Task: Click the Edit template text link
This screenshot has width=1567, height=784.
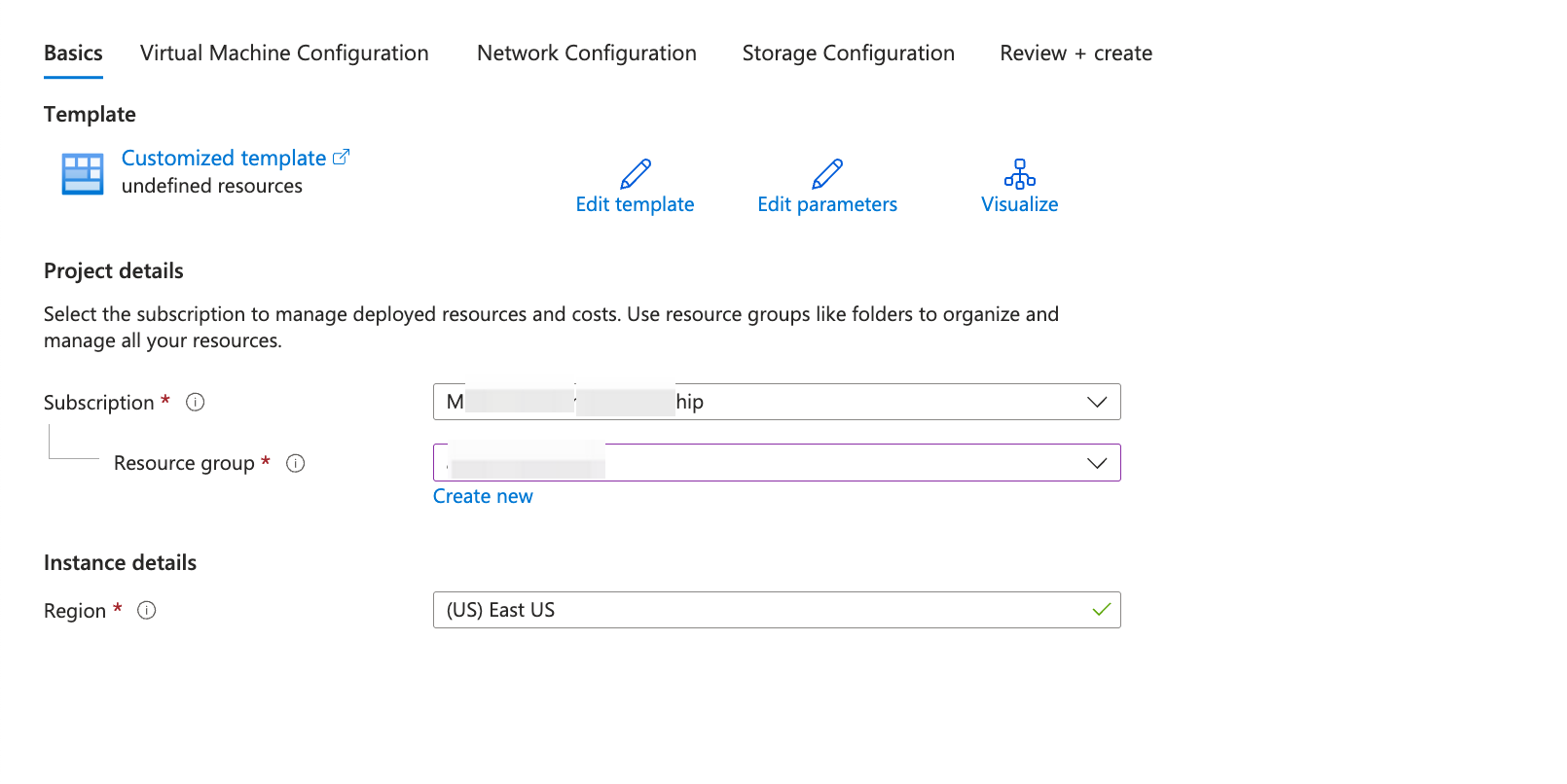Action: (635, 205)
